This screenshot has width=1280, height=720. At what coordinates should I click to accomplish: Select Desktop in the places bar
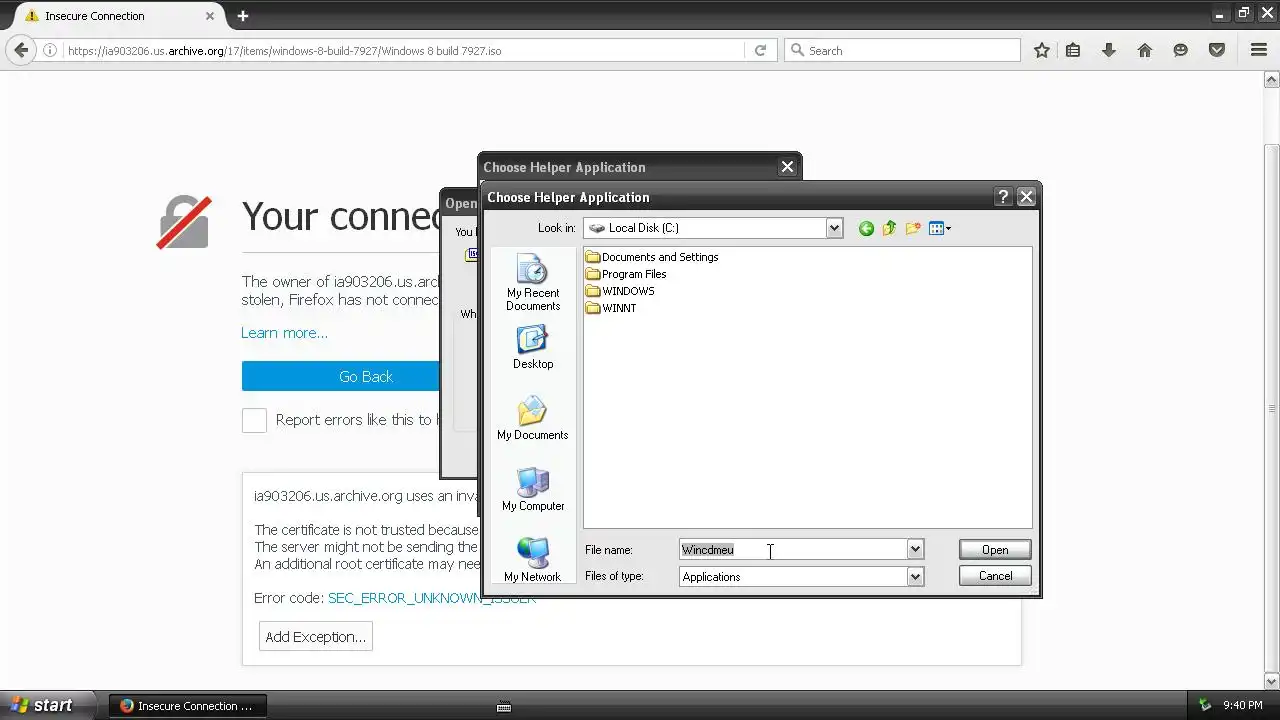[532, 347]
